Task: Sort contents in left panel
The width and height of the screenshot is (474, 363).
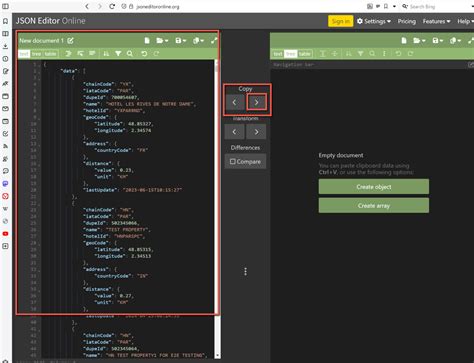Action: click(x=106, y=54)
